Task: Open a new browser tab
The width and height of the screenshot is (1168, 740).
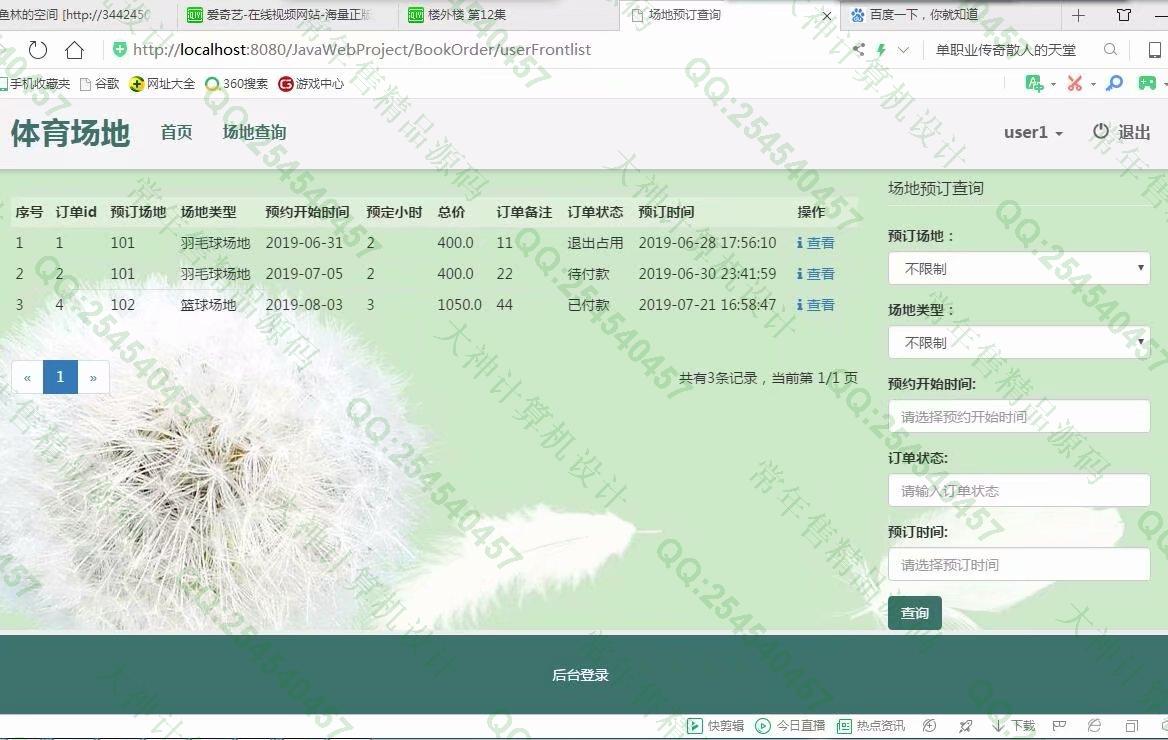Action: coord(1078,15)
